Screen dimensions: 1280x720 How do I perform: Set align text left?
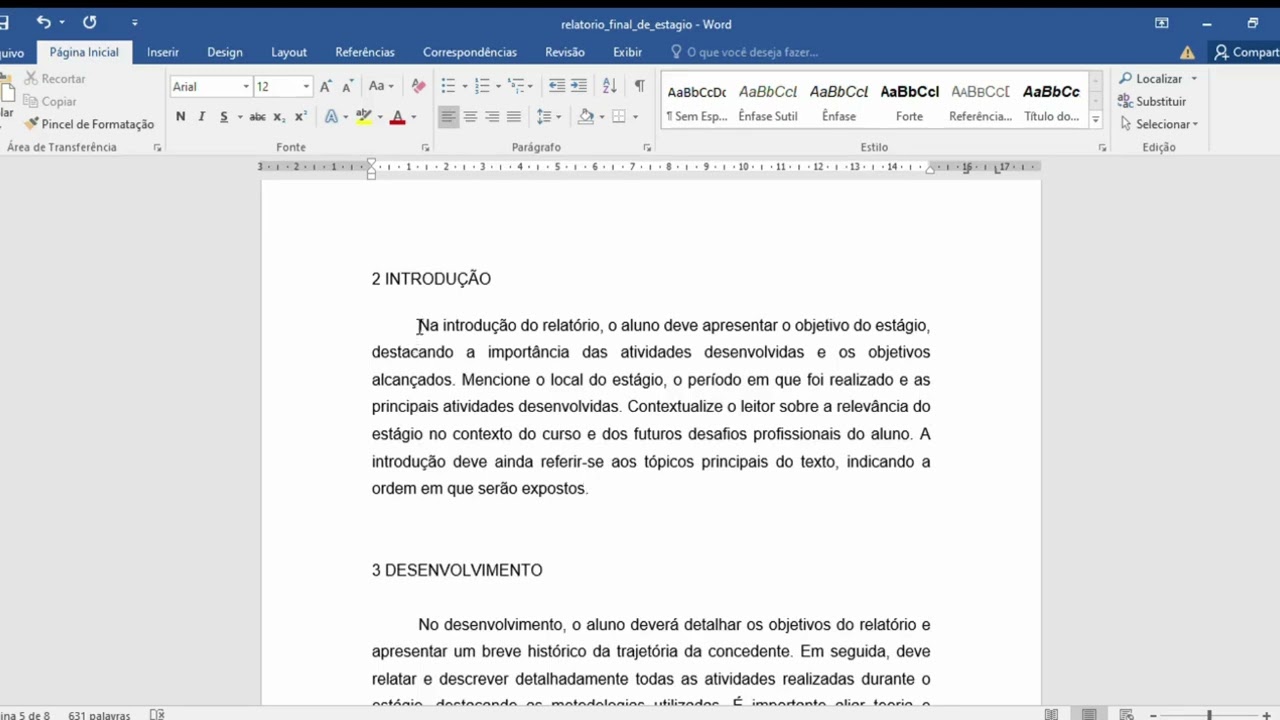(x=448, y=117)
